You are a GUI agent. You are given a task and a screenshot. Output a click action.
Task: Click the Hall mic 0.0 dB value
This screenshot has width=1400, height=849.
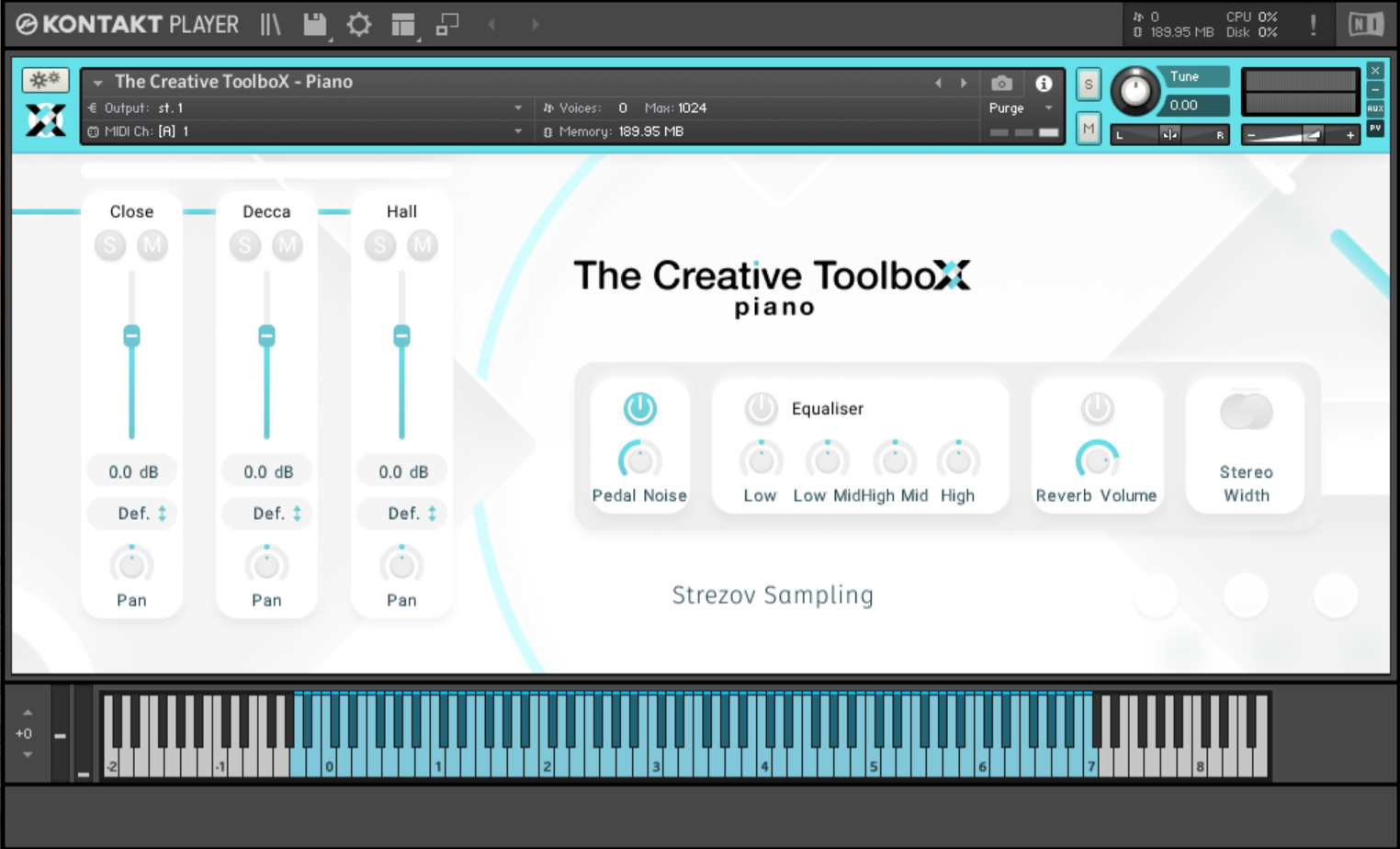403,472
